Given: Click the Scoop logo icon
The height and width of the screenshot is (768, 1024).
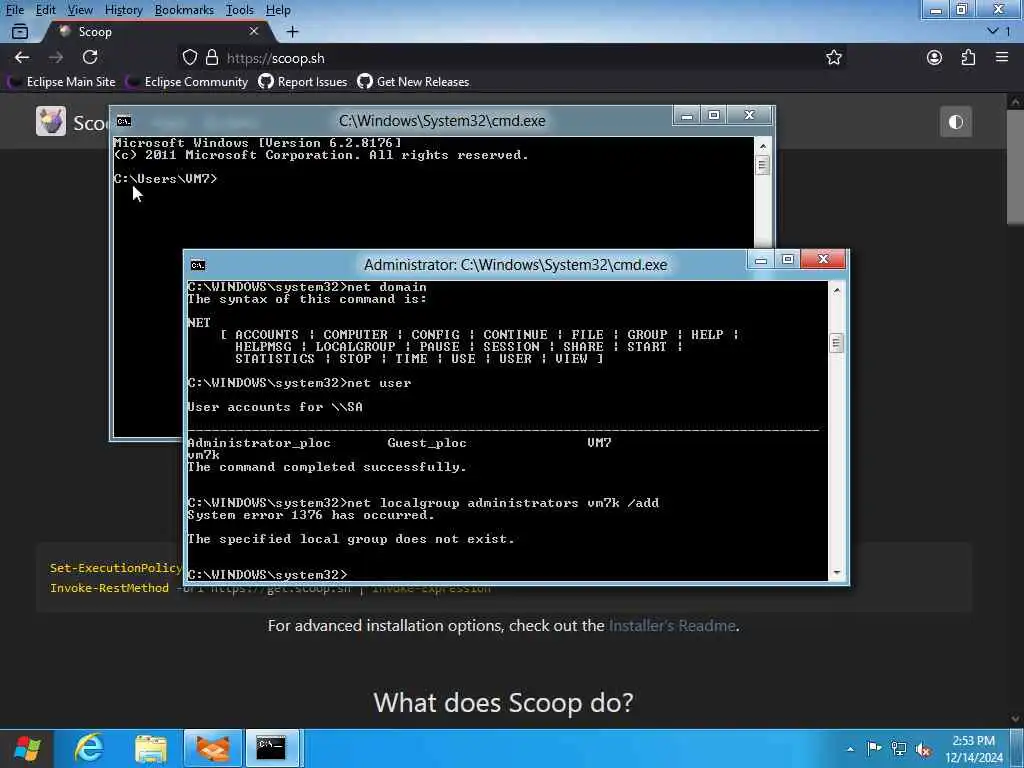Looking at the screenshot, I should tap(51, 121).
